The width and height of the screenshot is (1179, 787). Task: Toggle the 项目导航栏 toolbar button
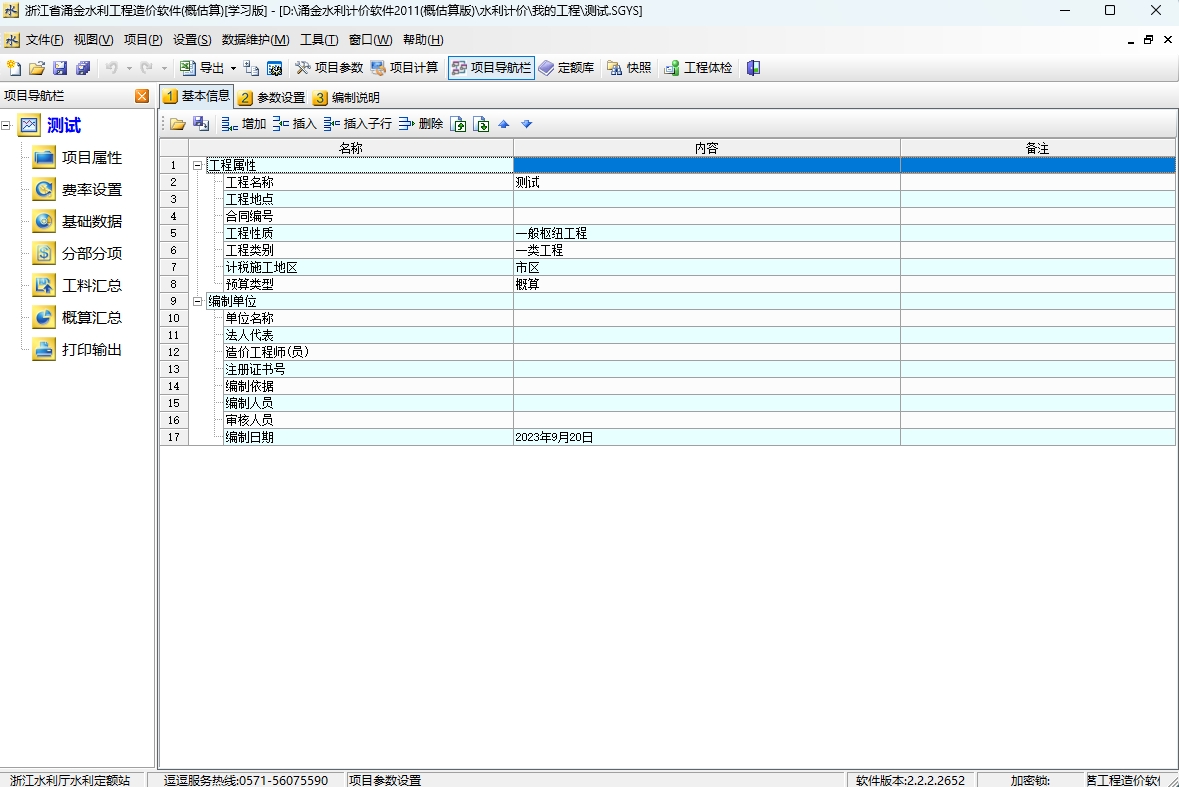point(491,68)
